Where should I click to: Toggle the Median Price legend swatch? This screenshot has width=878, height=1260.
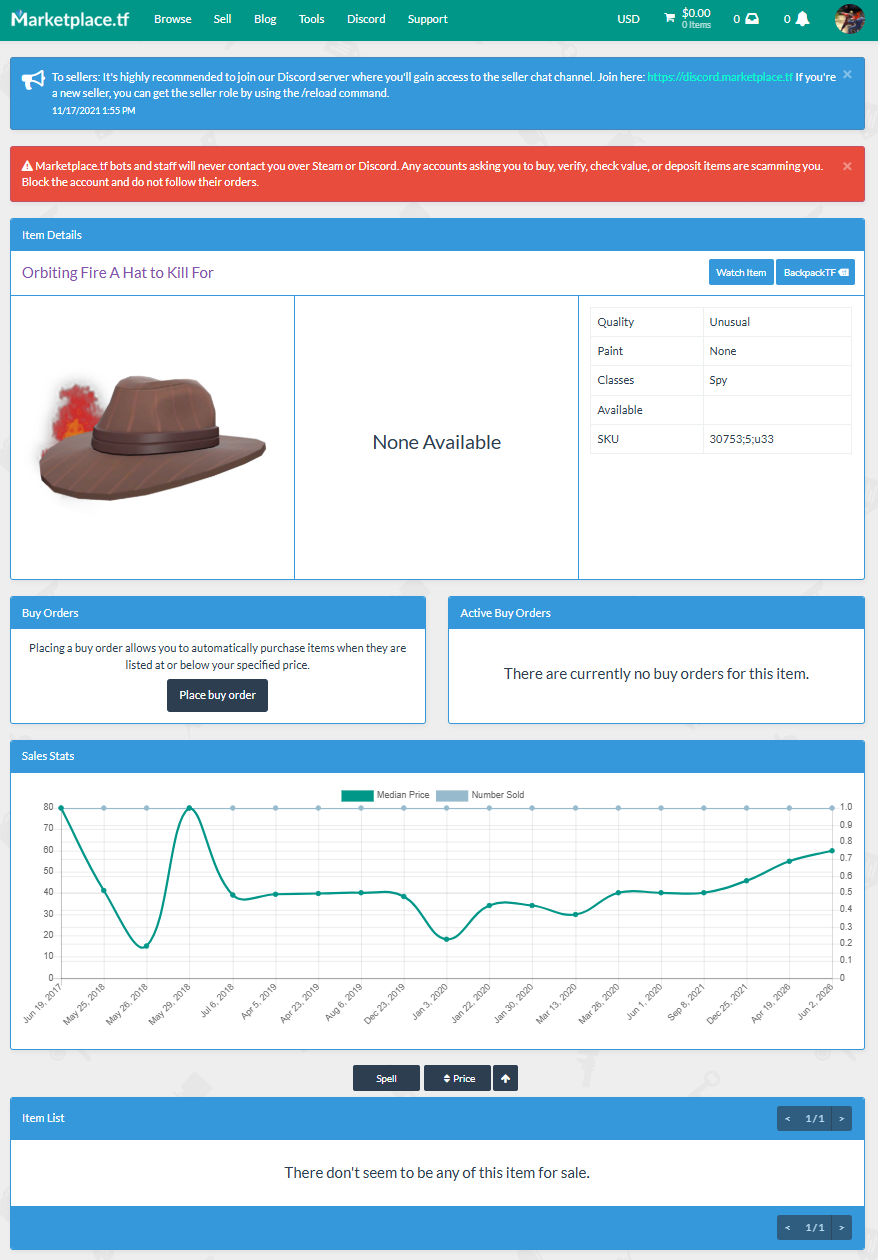click(356, 795)
